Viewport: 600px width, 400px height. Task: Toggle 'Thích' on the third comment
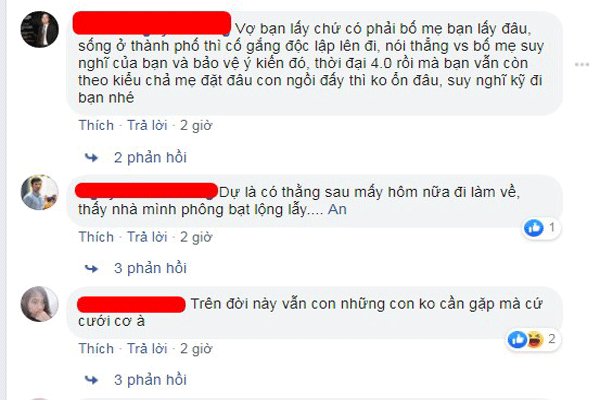(96, 349)
